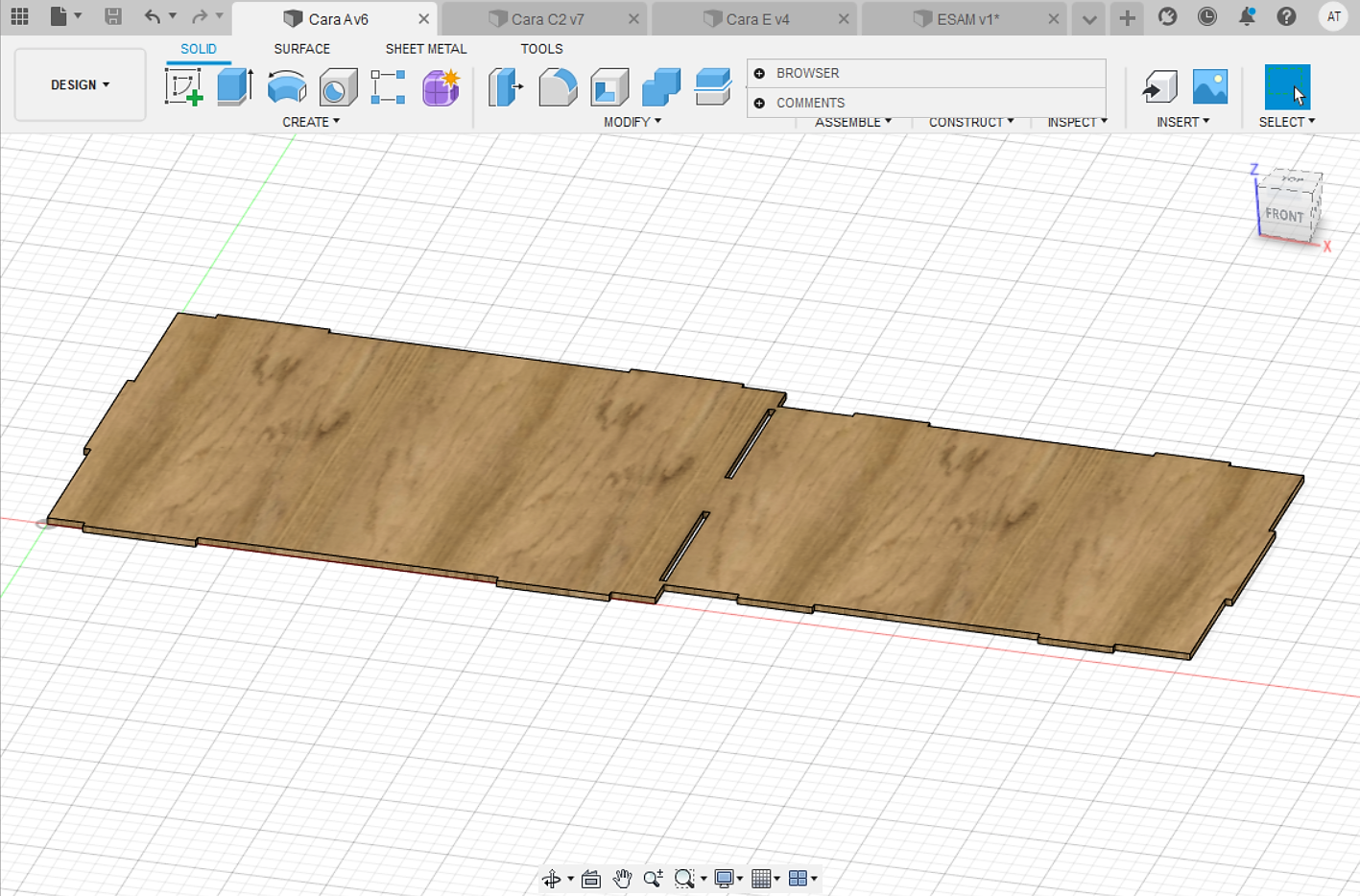1360x896 pixels.
Task: Close the Cara C2 v7 tab
Action: pos(633,19)
